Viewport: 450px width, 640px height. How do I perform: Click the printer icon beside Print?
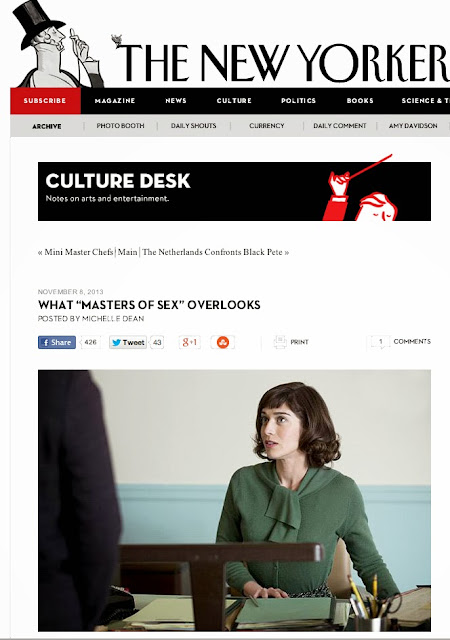(281, 342)
